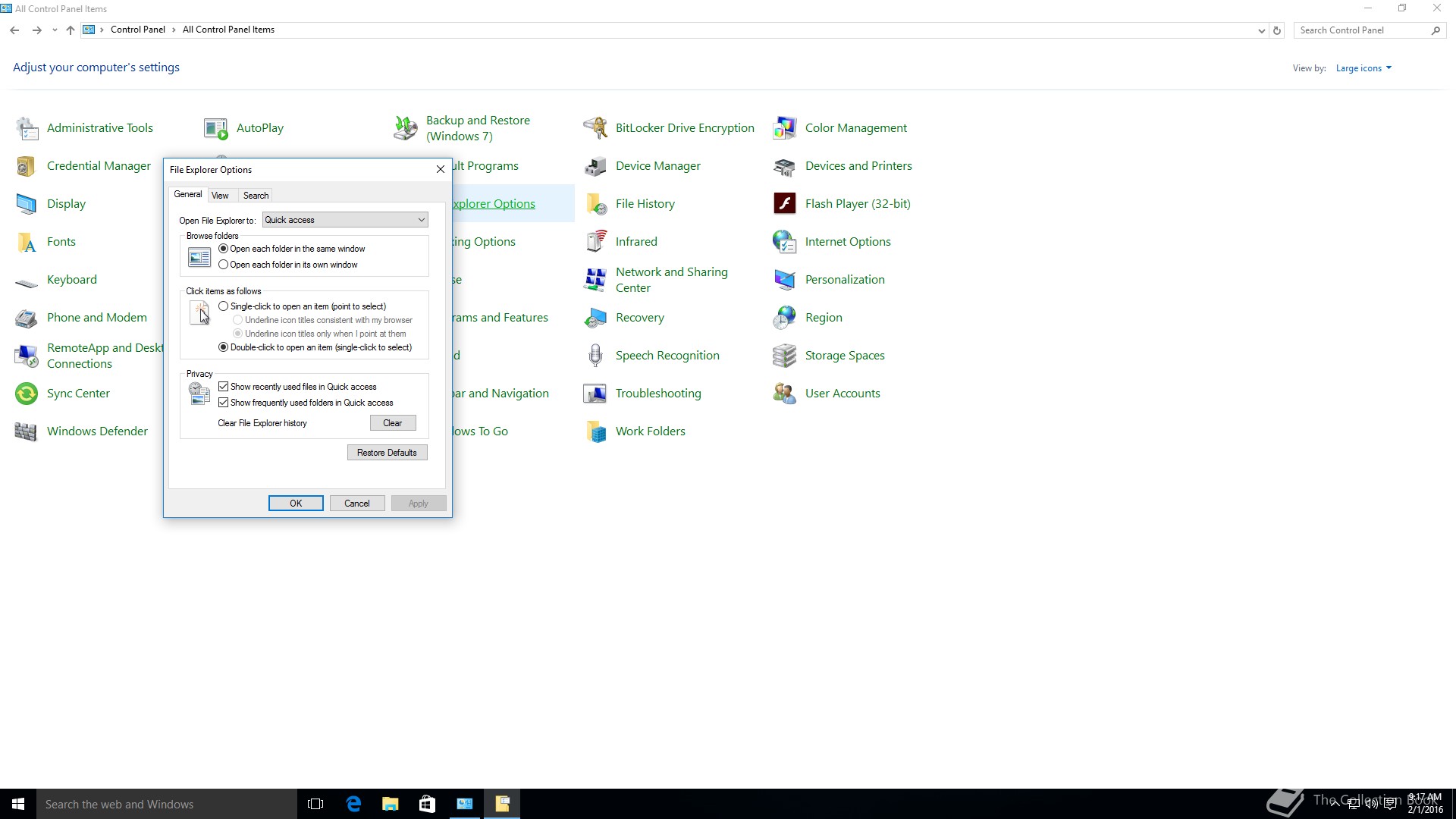Expand the address bar history dropdown
The image size is (1456, 819).
pyautogui.click(x=1261, y=31)
